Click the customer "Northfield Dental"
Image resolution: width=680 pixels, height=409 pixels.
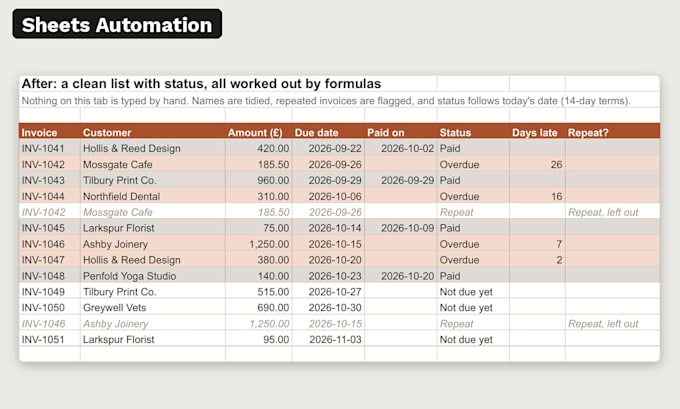(x=121, y=196)
